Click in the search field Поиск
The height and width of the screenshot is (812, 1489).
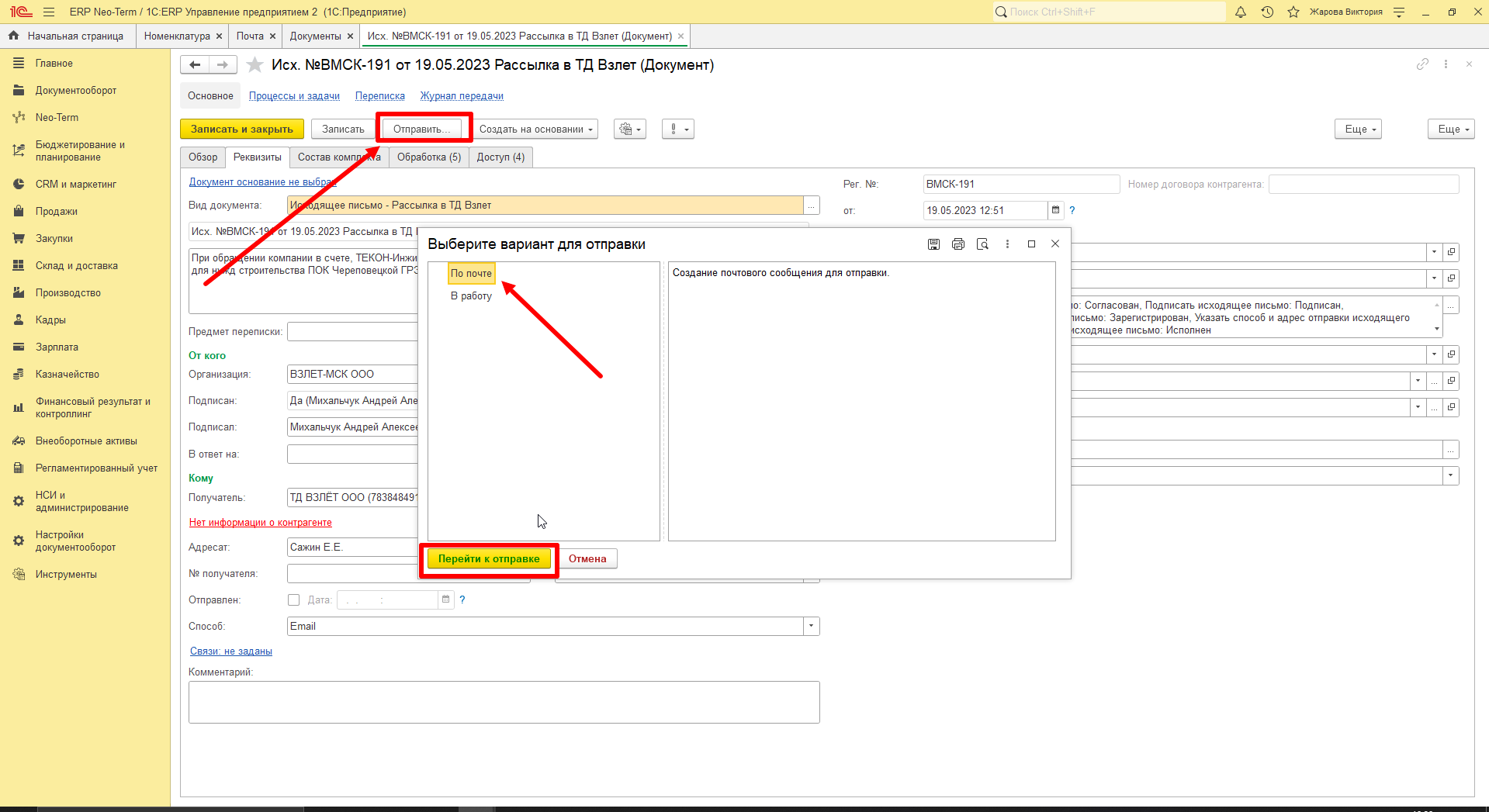(x=1110, y=12)
